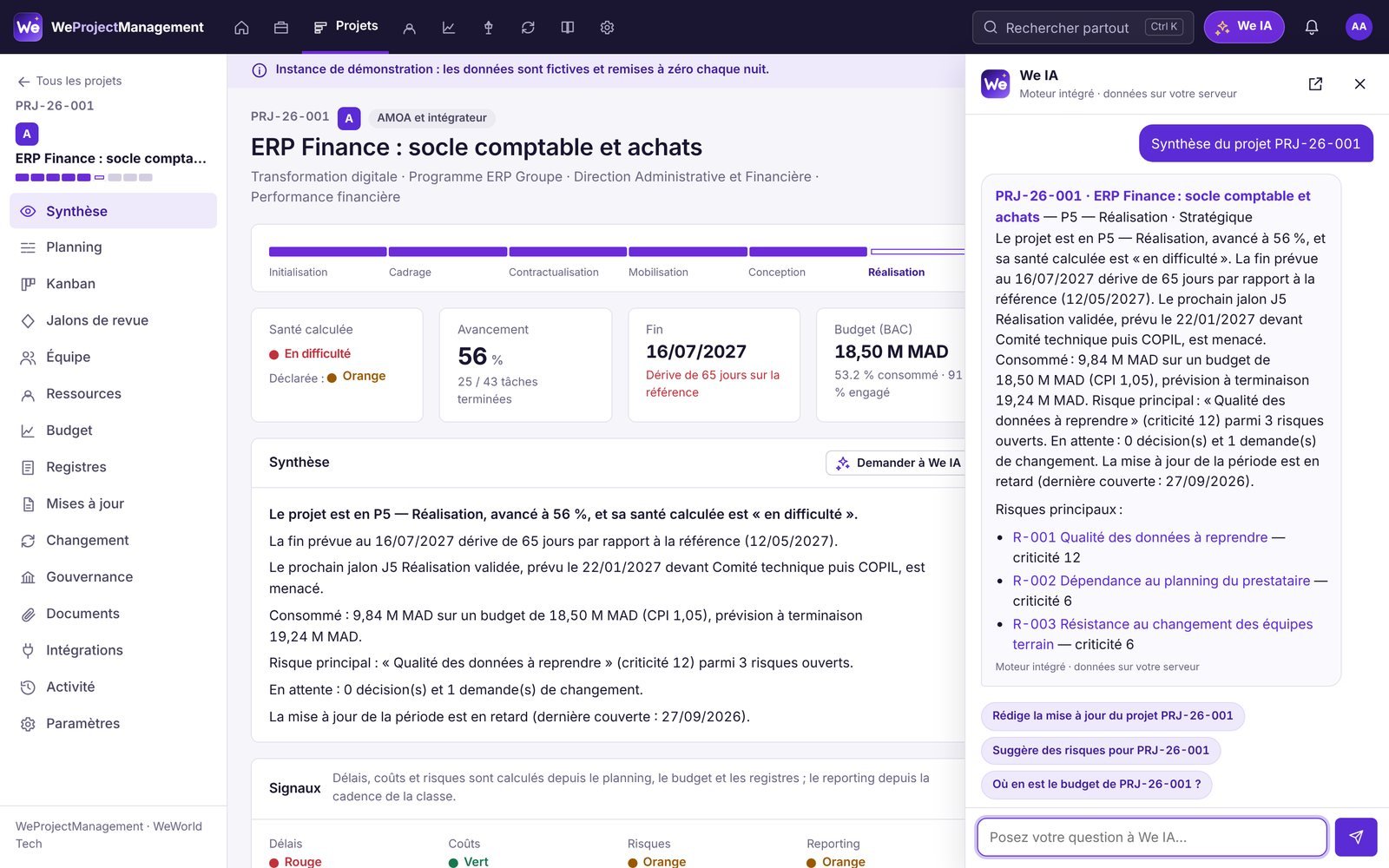Focus the Rechercher partout search box
Image resolution: width=1389 pixels, height=868 pixels.
pyautogui.click(x=1083, y=27)
